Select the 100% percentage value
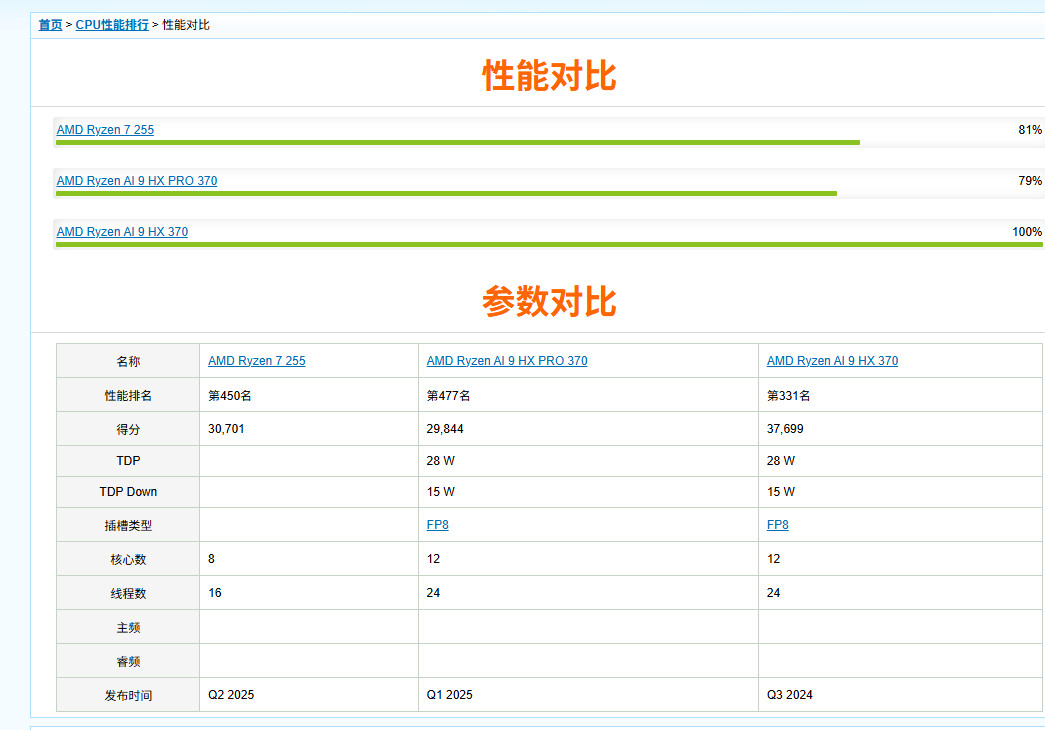Screen dimensions: 1045x730 click(1027, 231)
